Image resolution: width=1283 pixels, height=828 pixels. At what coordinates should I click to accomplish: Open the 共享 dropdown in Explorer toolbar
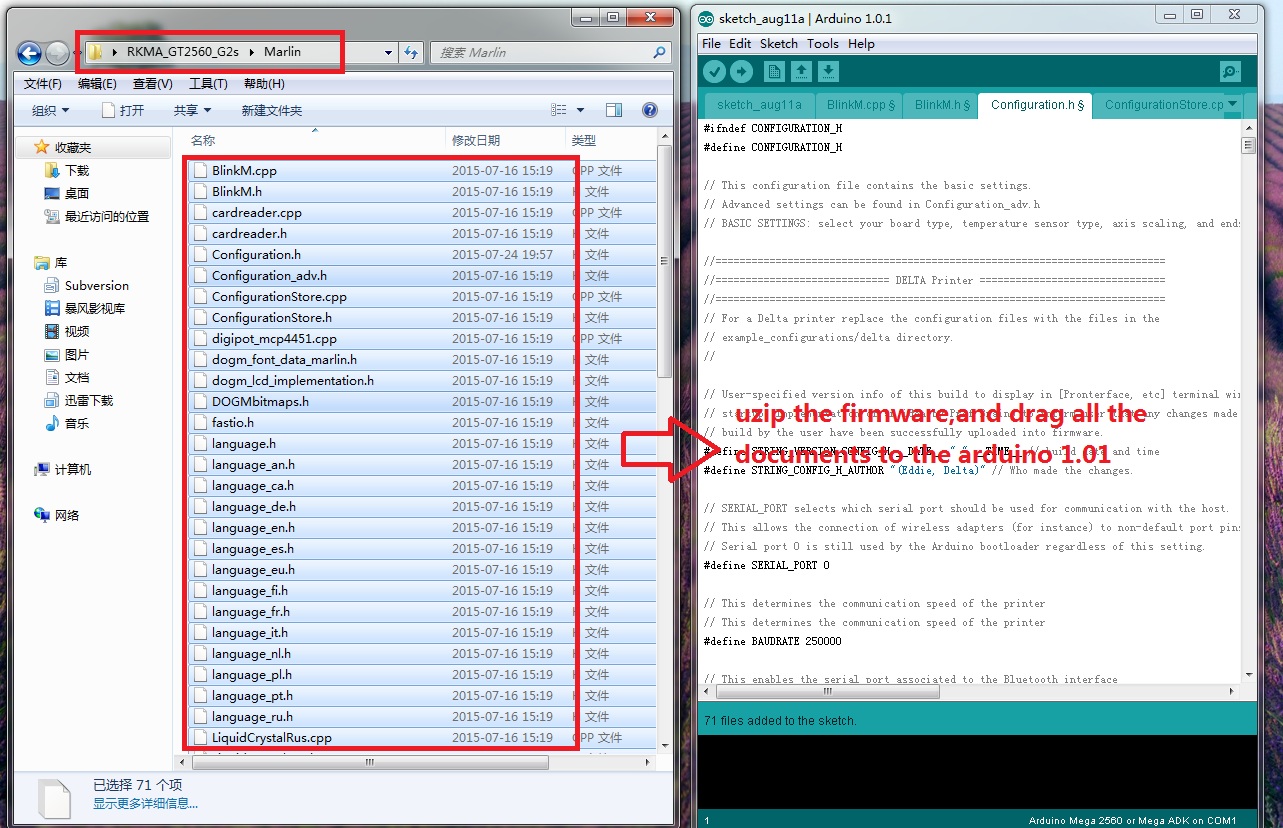point(192,110)
